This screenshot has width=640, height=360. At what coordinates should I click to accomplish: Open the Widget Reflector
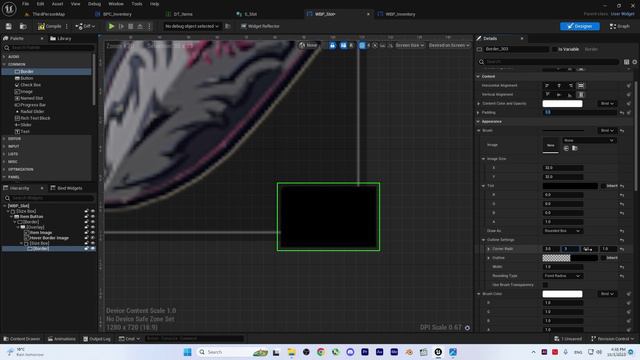[260, 26]
